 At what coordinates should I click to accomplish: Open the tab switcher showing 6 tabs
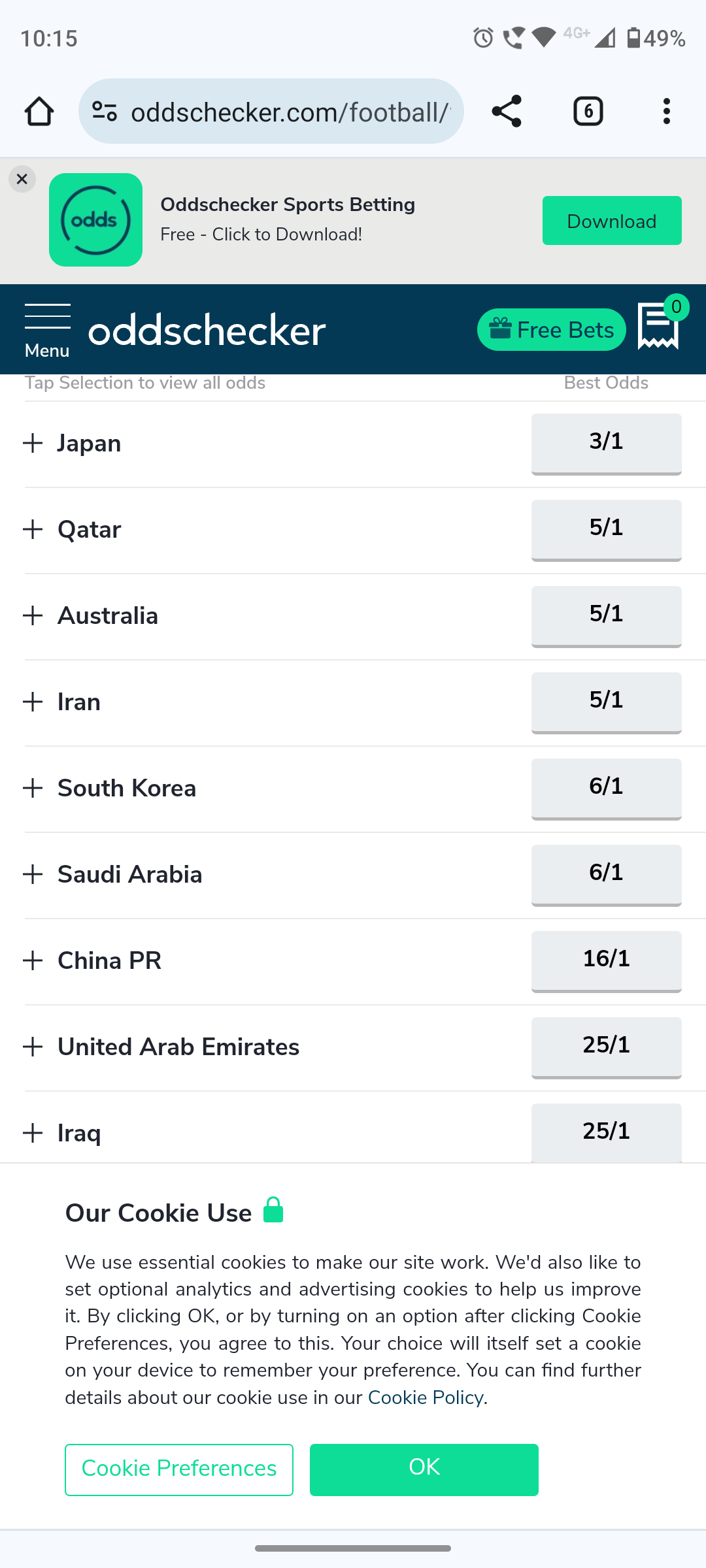(x=588, y=111)
